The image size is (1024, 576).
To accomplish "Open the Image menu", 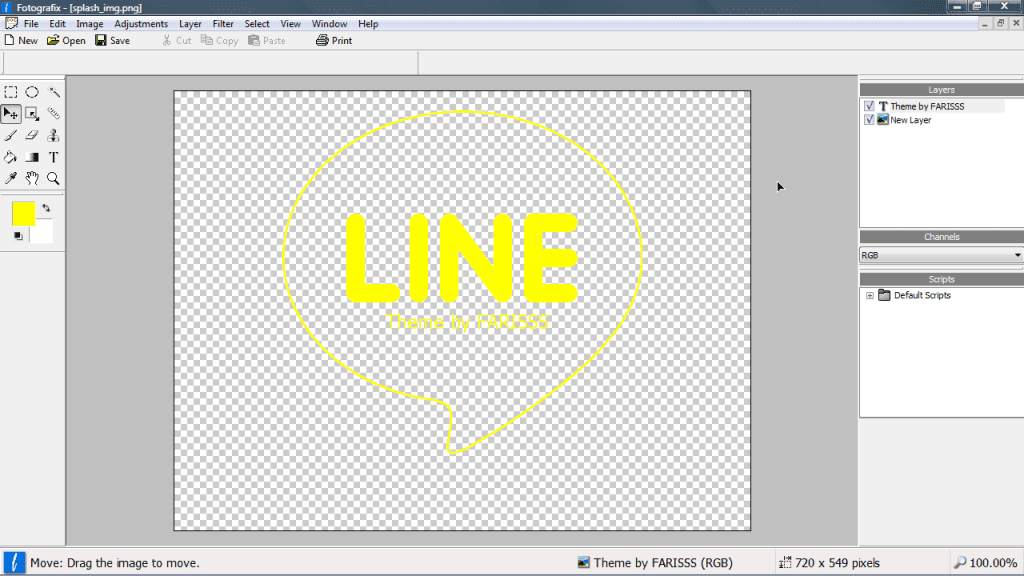I will (x=89, y=24).
